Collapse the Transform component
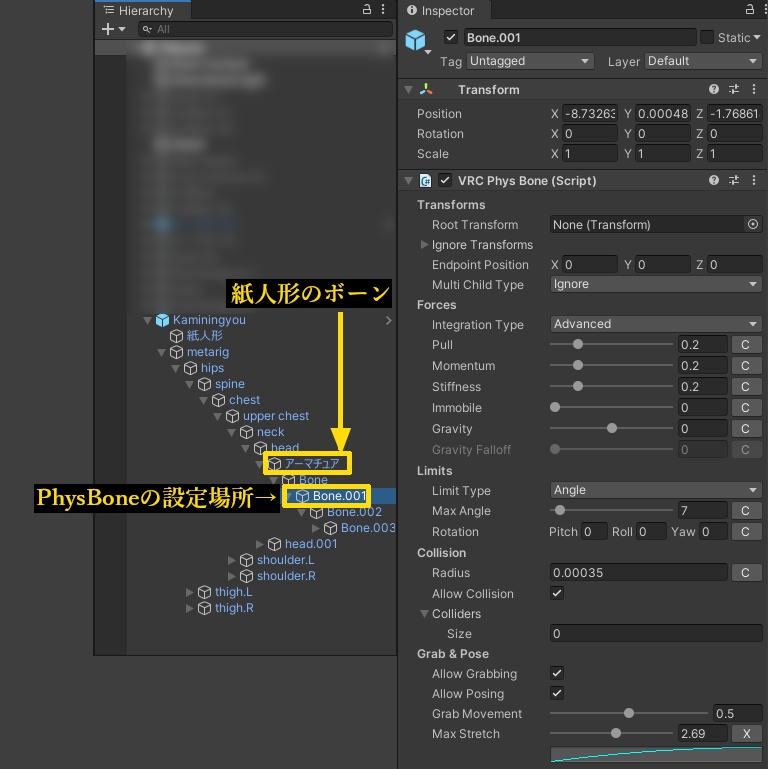 click(409, 90)
